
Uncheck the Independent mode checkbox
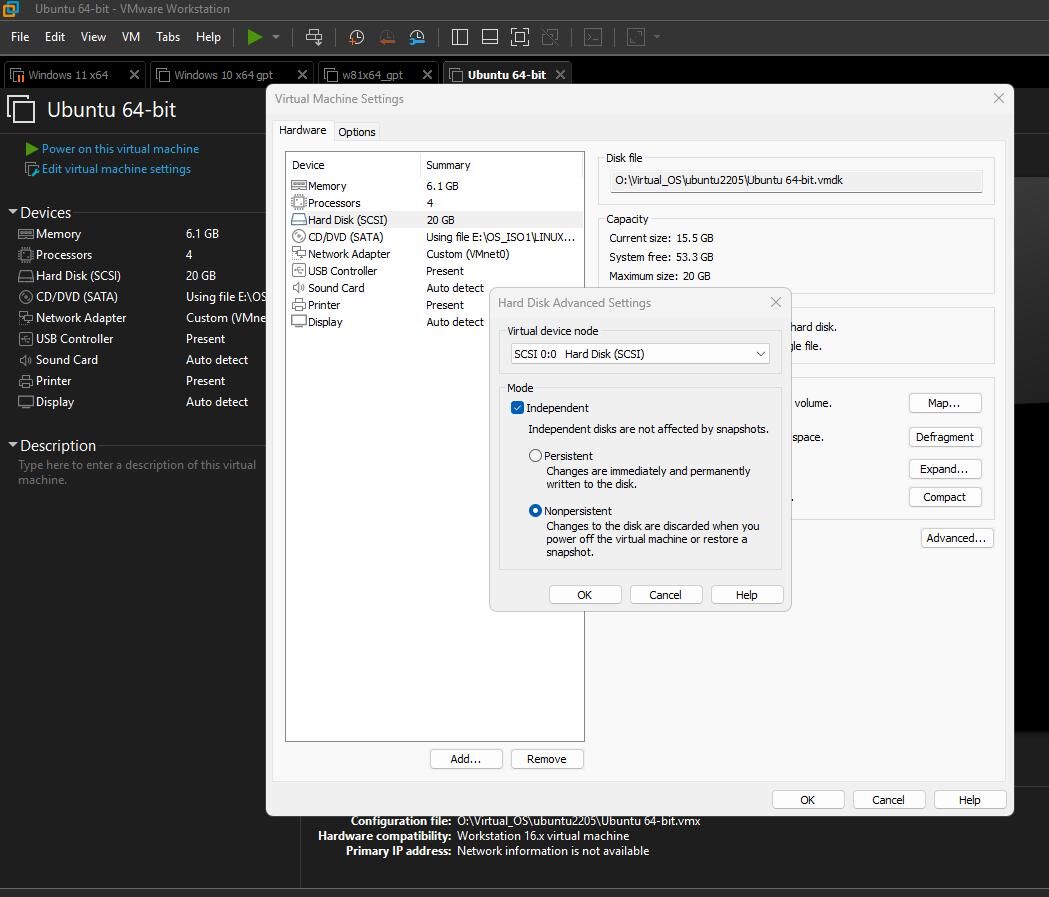click(x=517, y=408)
